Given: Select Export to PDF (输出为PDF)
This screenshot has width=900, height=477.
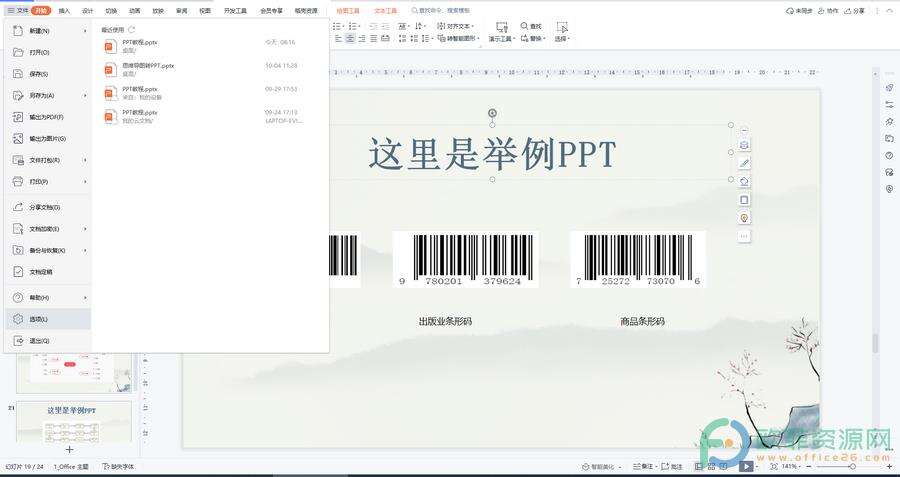Looking at the screenshot, I should (47, 117).
